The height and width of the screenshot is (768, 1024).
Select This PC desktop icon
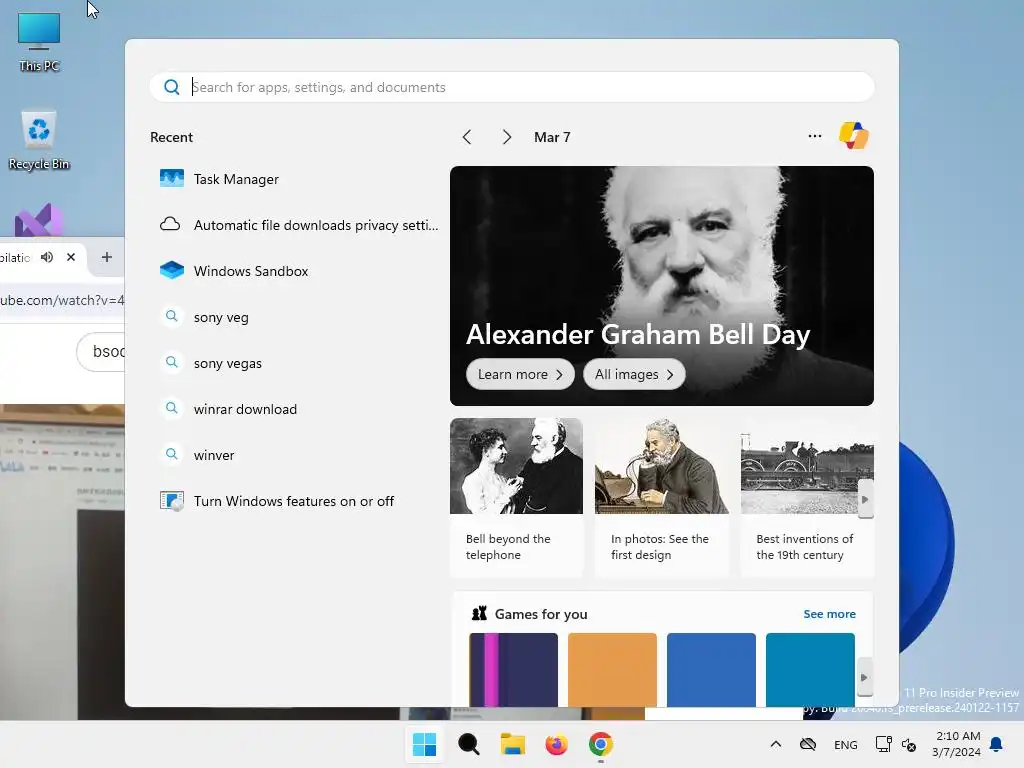coord(39,42)
